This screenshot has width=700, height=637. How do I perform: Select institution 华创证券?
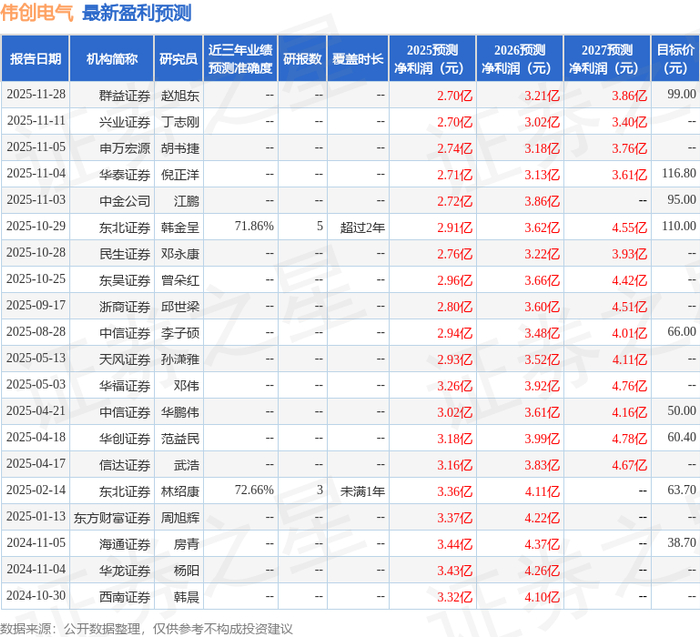pyautogui.click(x=125, y=438)
